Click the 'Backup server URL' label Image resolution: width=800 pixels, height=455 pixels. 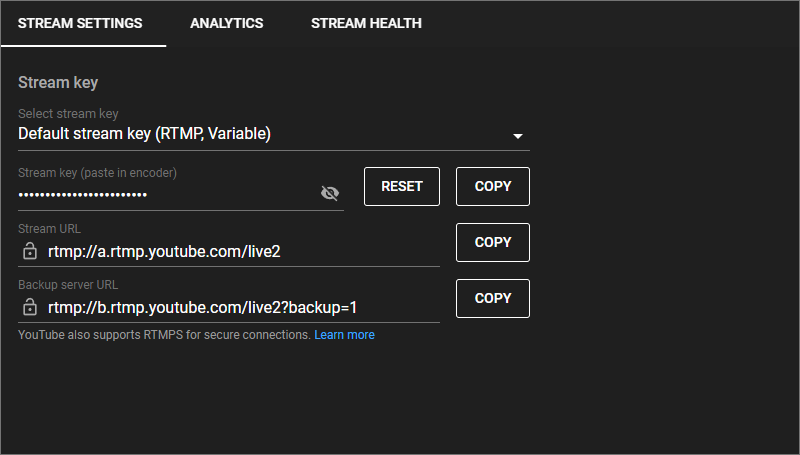click(x=68, y=285)
